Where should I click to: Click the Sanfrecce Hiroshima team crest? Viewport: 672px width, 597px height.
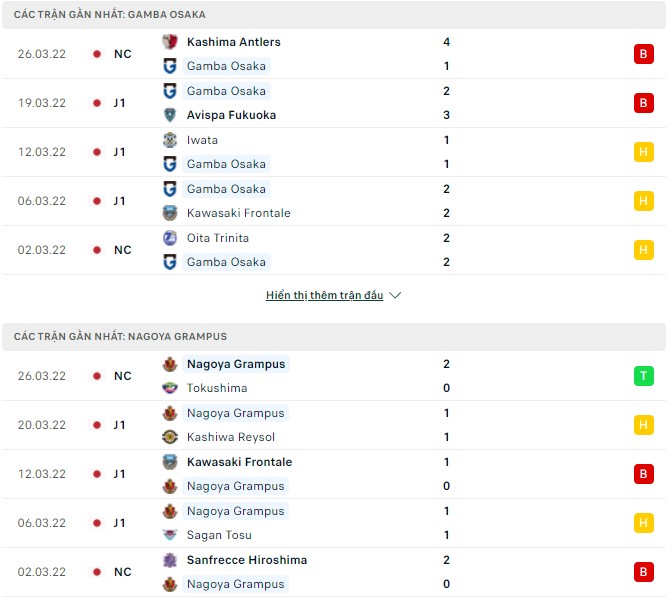tap(170, 560)
